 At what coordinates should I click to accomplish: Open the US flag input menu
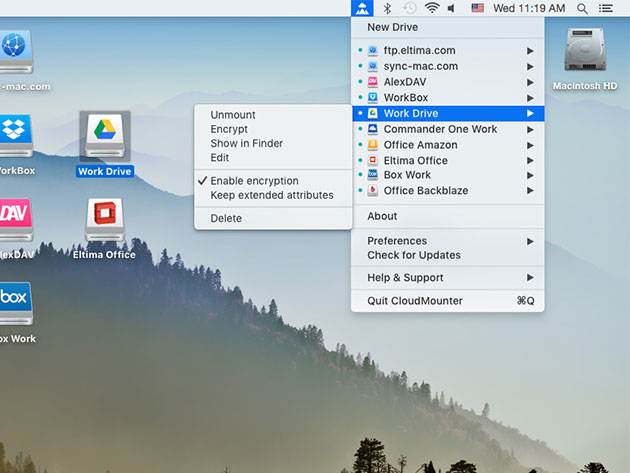coord(477,8)
